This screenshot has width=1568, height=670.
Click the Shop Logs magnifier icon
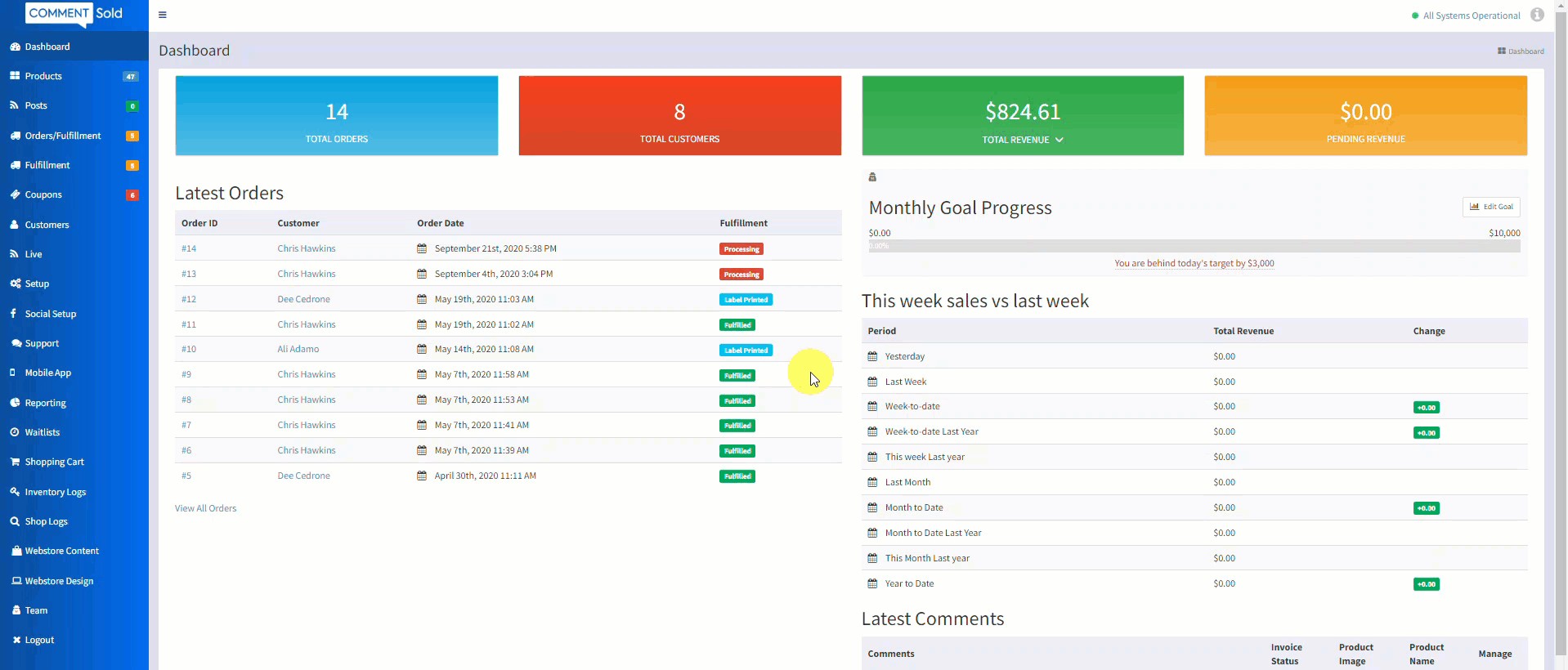[15, 521]
